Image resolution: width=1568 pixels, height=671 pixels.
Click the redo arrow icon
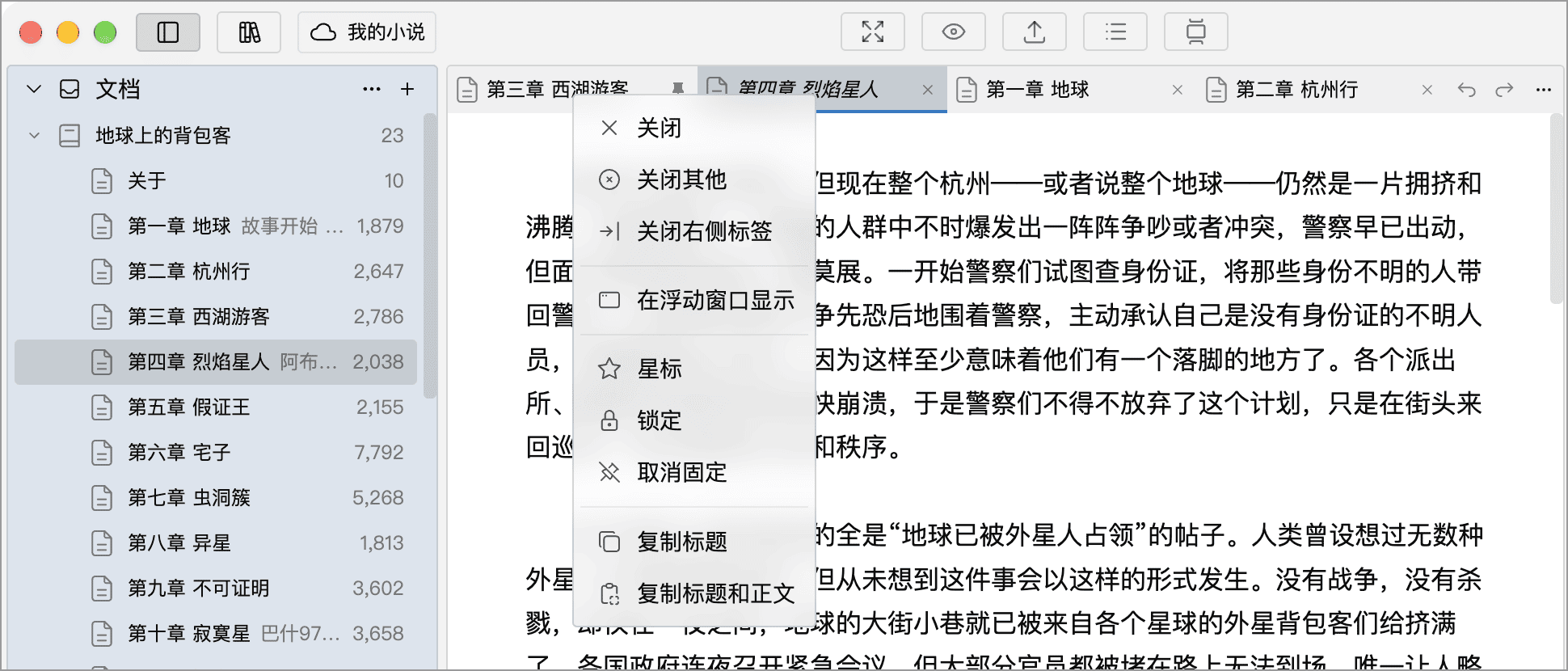1504,90
